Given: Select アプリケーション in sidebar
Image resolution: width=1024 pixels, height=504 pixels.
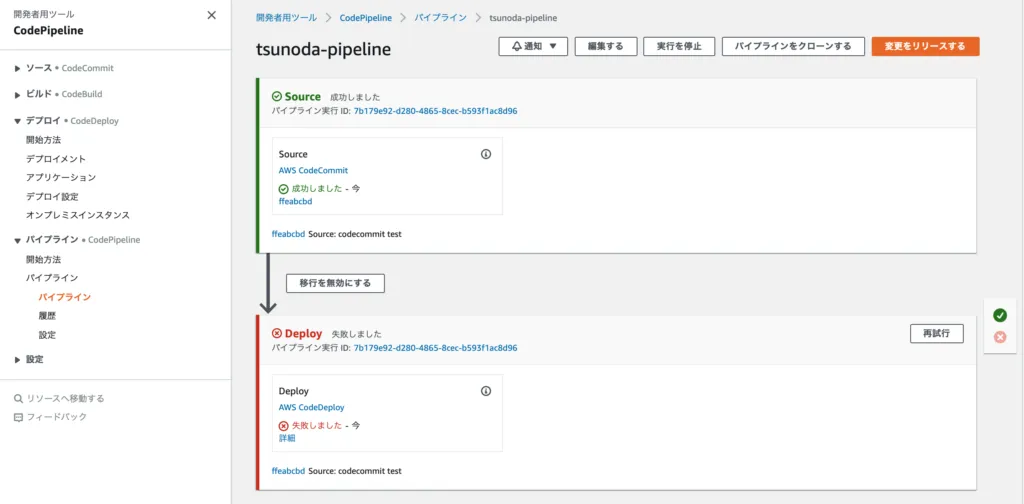Looking at the screenshot, I should pyautogui.click(x=61, y=178).
